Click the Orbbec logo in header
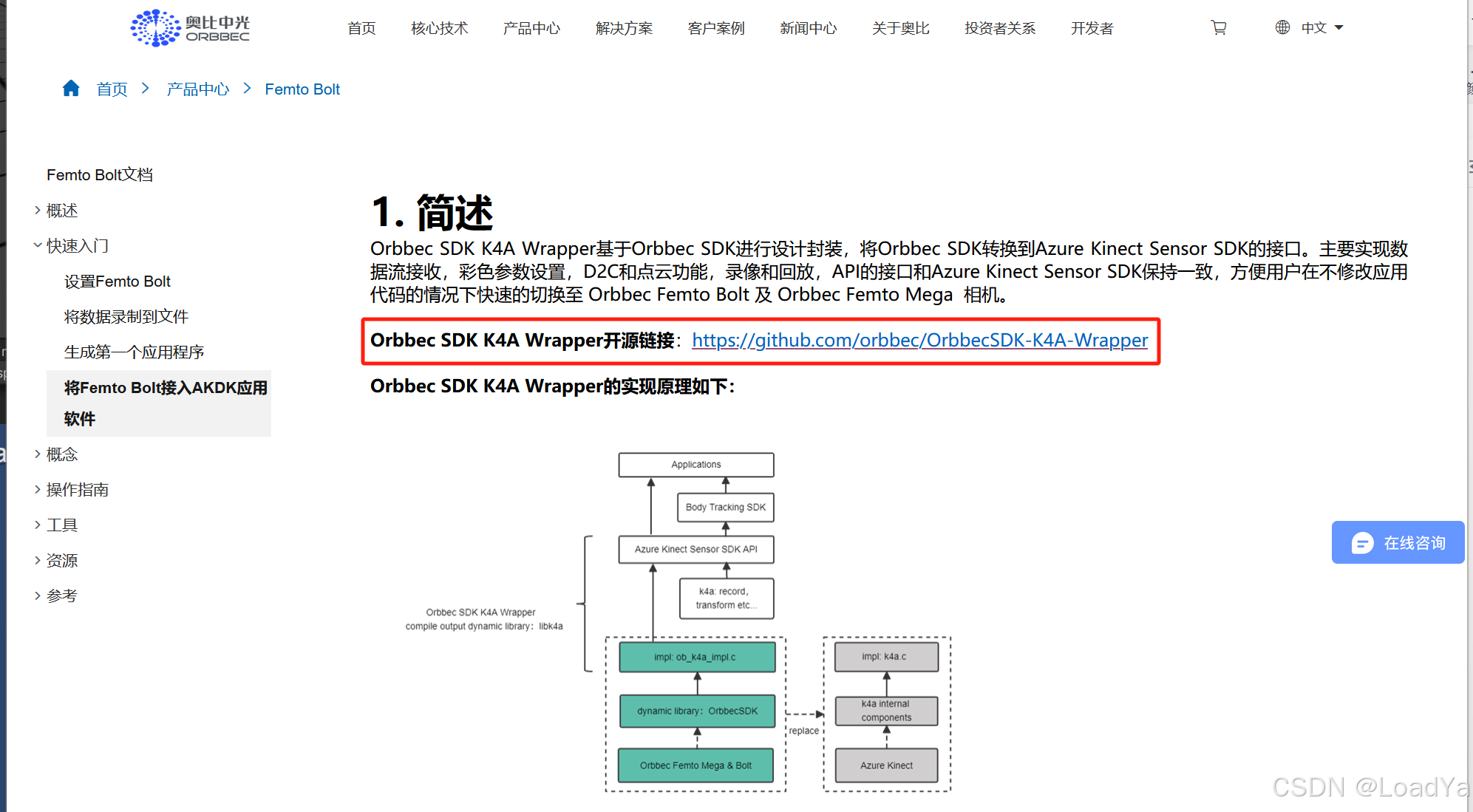The width and height of the screenshot is (1473, 812). click(x=190, y=28)
